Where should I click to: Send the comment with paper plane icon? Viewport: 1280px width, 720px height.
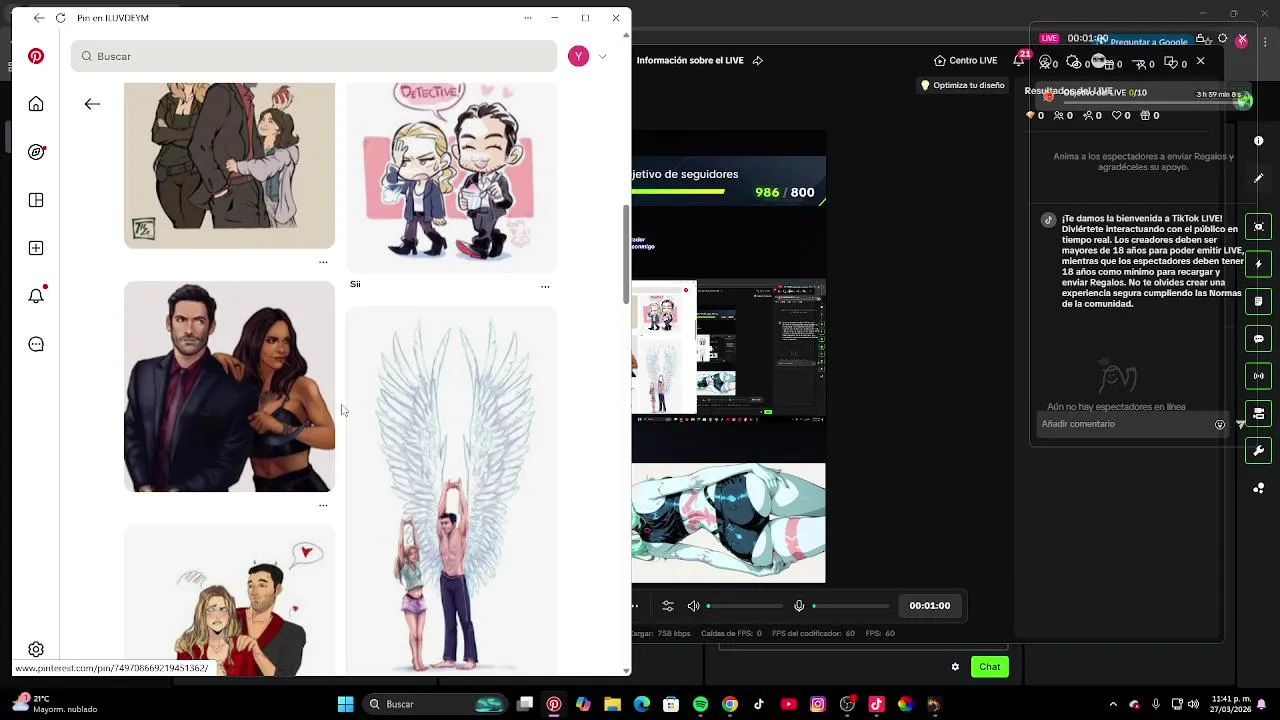tap(1241, 424)
